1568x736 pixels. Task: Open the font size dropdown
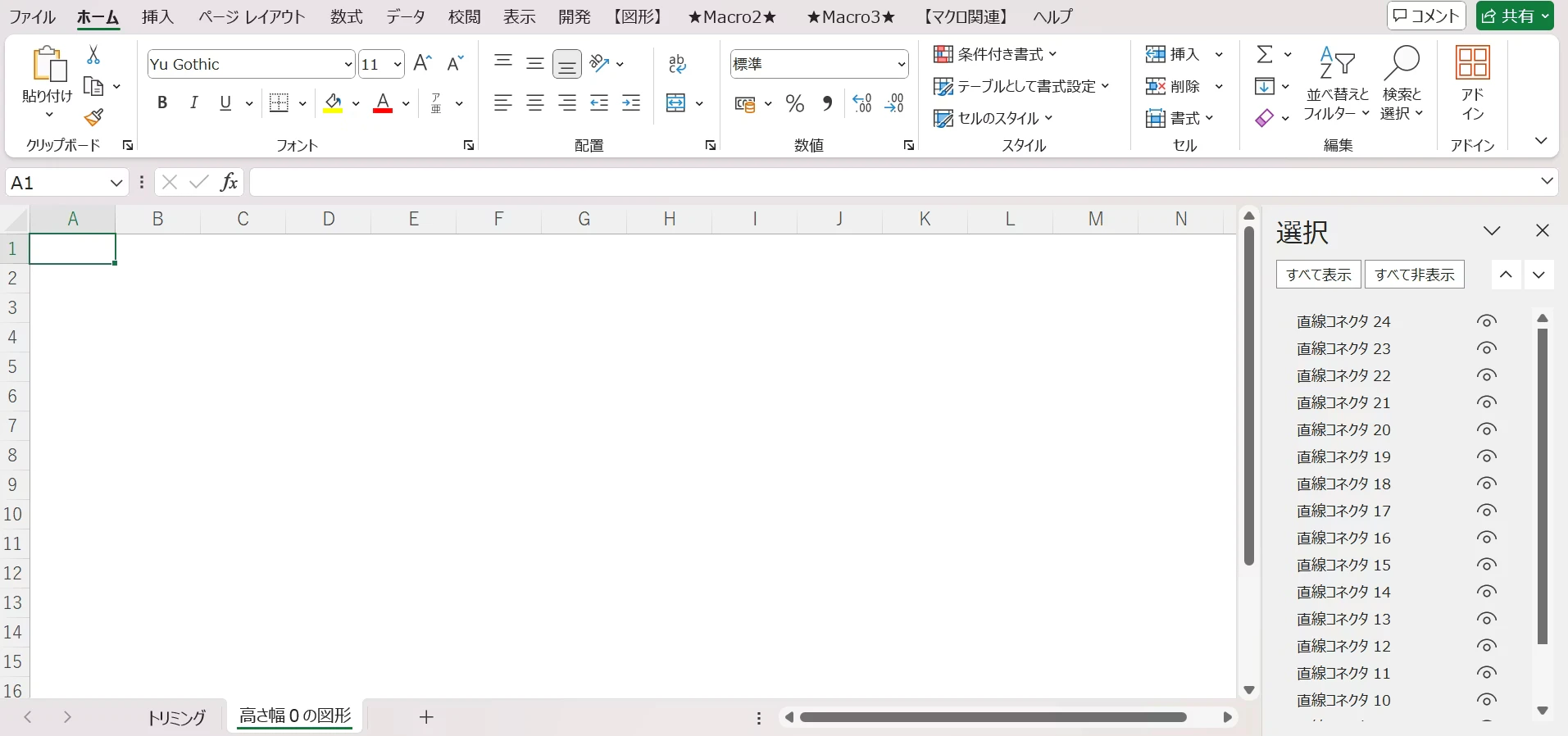398,64
